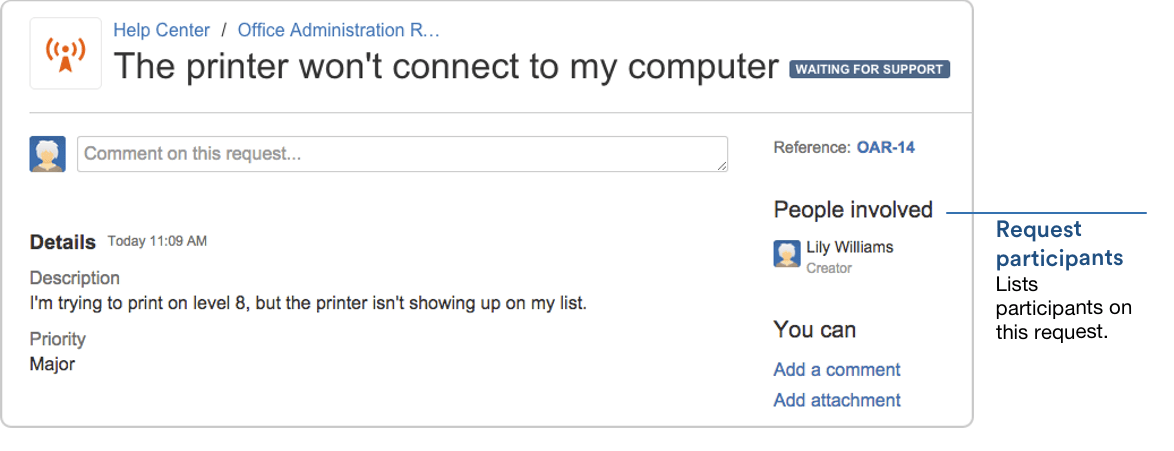Select the Lily Williams participant name

point(850,247)
